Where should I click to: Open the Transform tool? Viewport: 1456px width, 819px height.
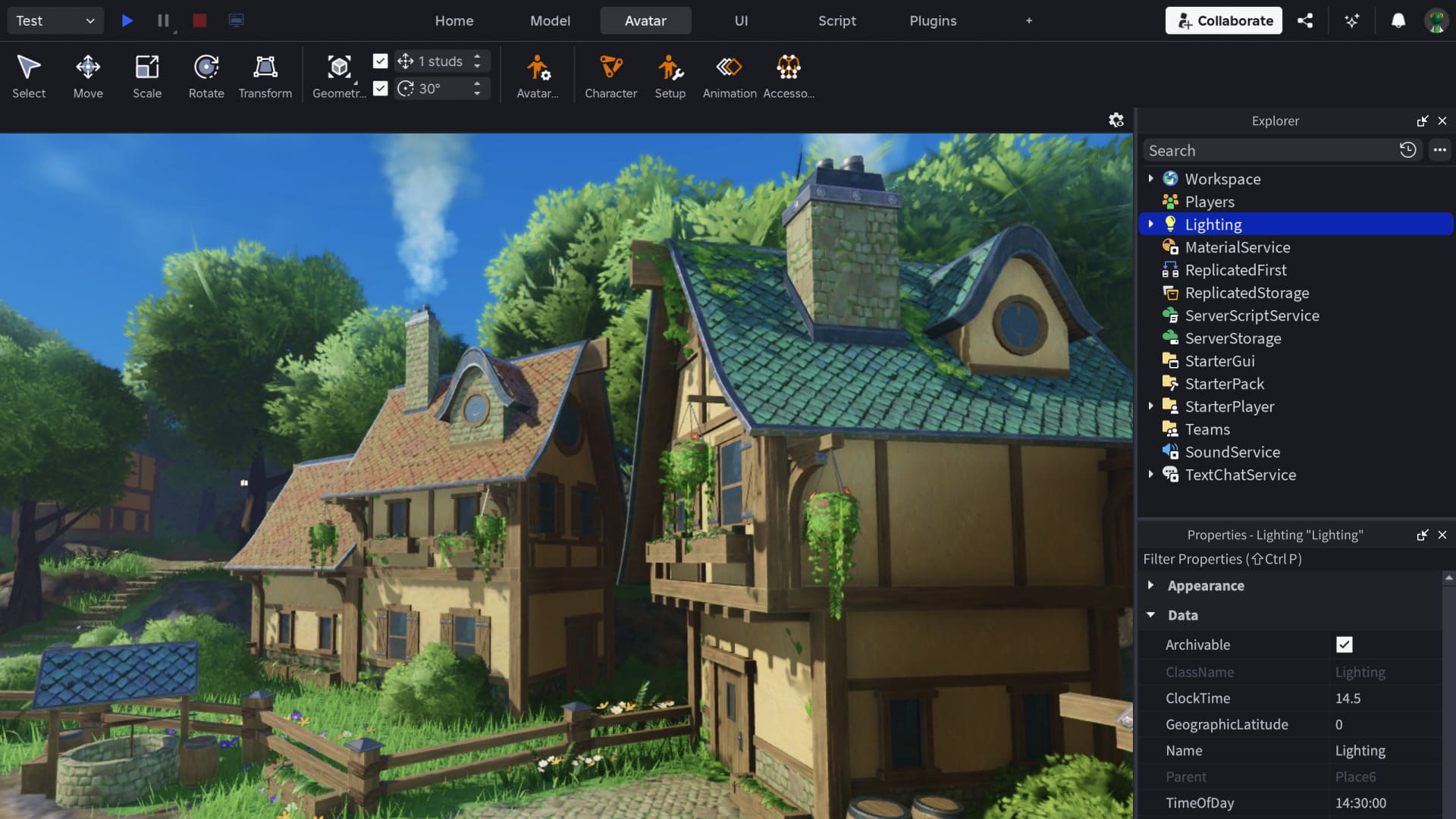[265, 74]
